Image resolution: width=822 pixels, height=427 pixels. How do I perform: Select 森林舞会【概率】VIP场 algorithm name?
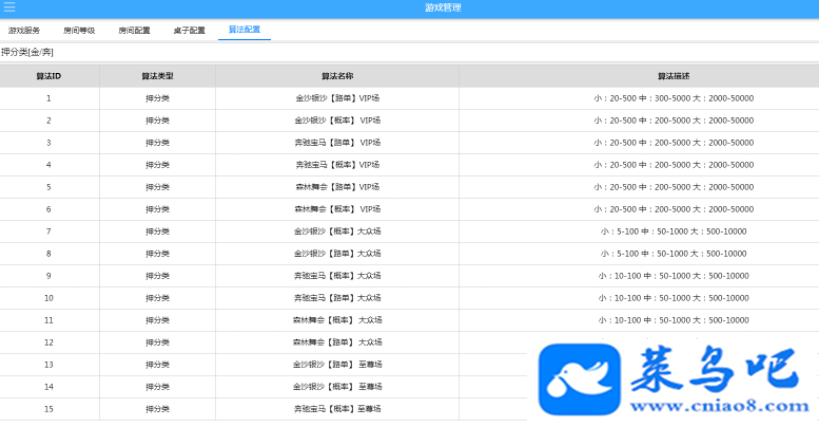pos(337,209)
